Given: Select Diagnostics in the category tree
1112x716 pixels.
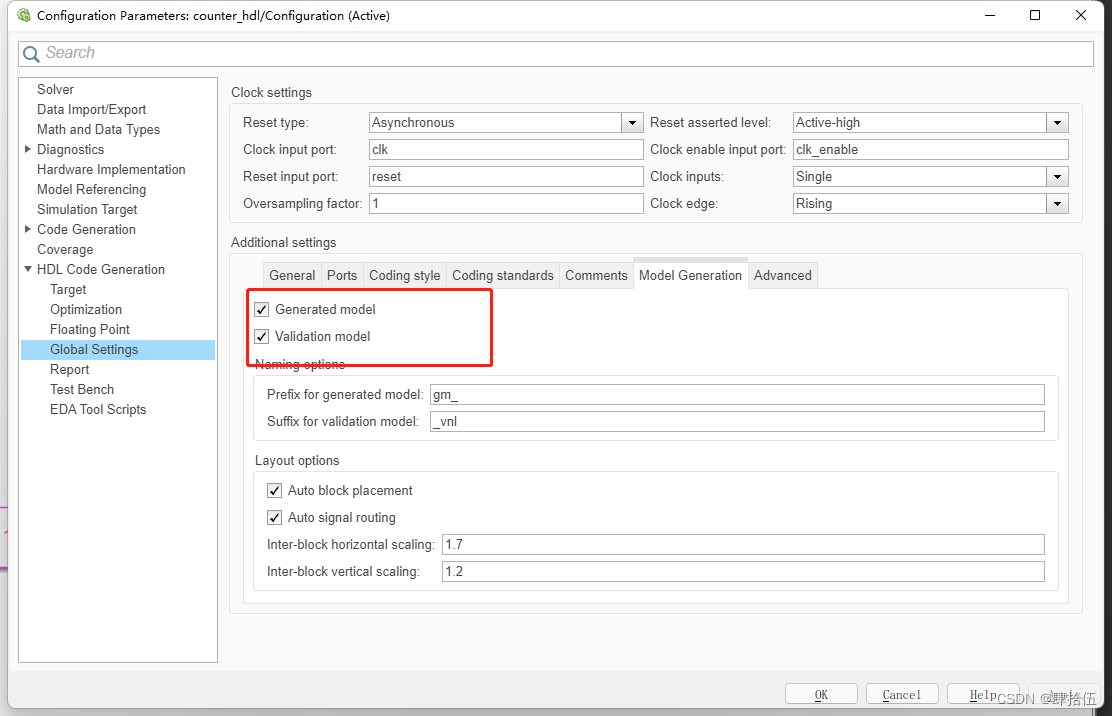Looking at the screenshot, I should click(x=70, y=149).
